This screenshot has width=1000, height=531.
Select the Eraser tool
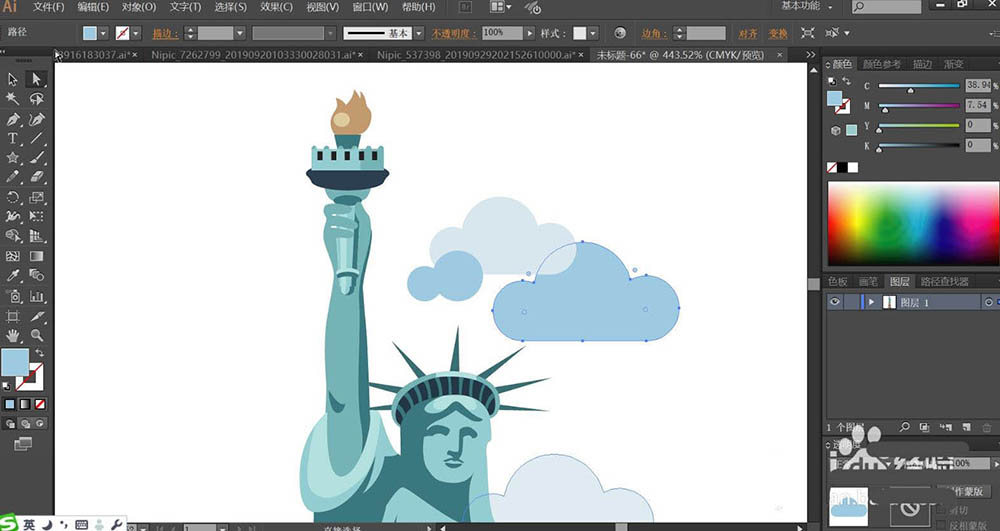point(36,177)
